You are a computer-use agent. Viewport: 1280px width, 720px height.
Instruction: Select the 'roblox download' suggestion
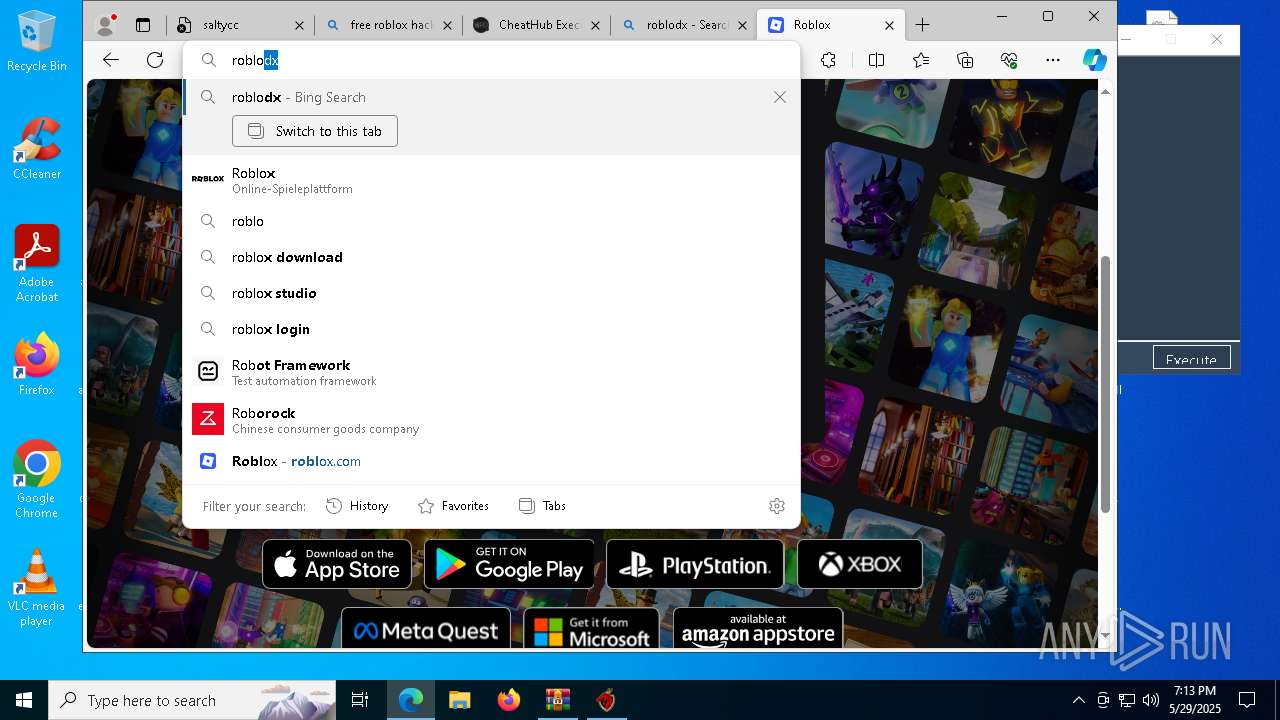(x=491, y=257)
